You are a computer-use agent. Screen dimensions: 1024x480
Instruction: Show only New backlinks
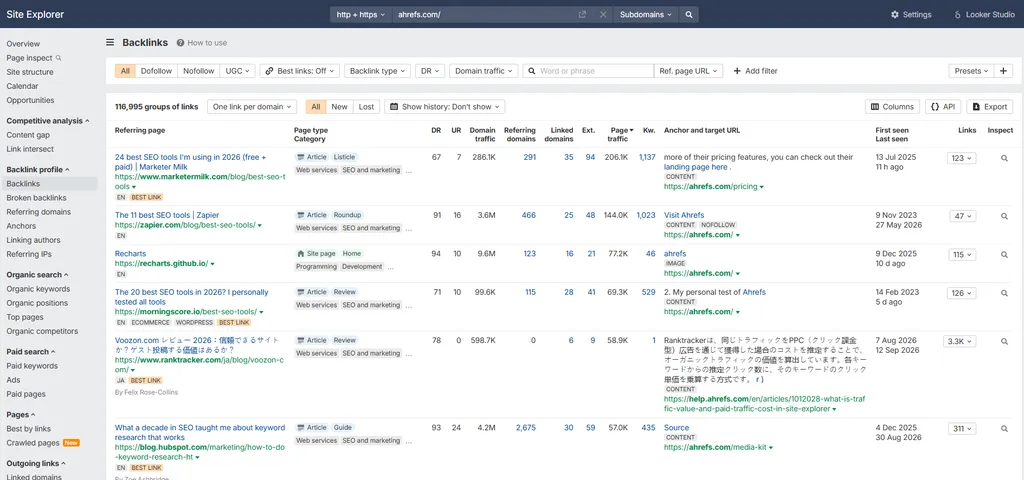(340, 106)
